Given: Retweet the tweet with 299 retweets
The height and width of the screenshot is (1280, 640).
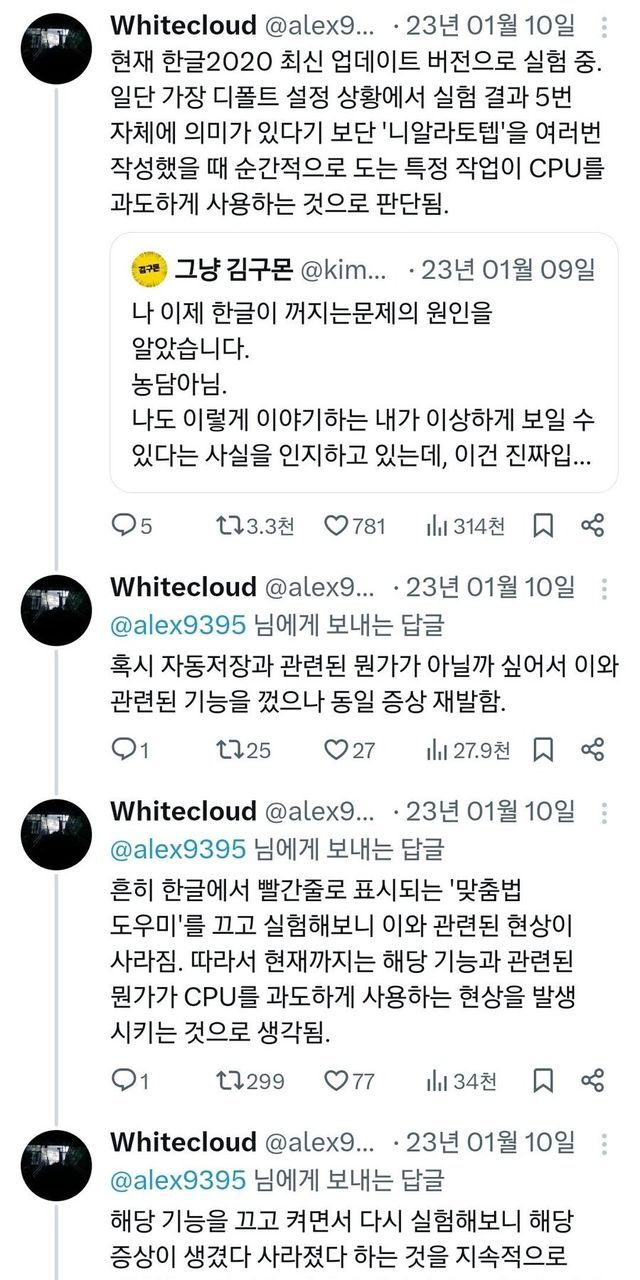Looking at the screenshot, I should pyautogui.click(x=229, y=1081).
